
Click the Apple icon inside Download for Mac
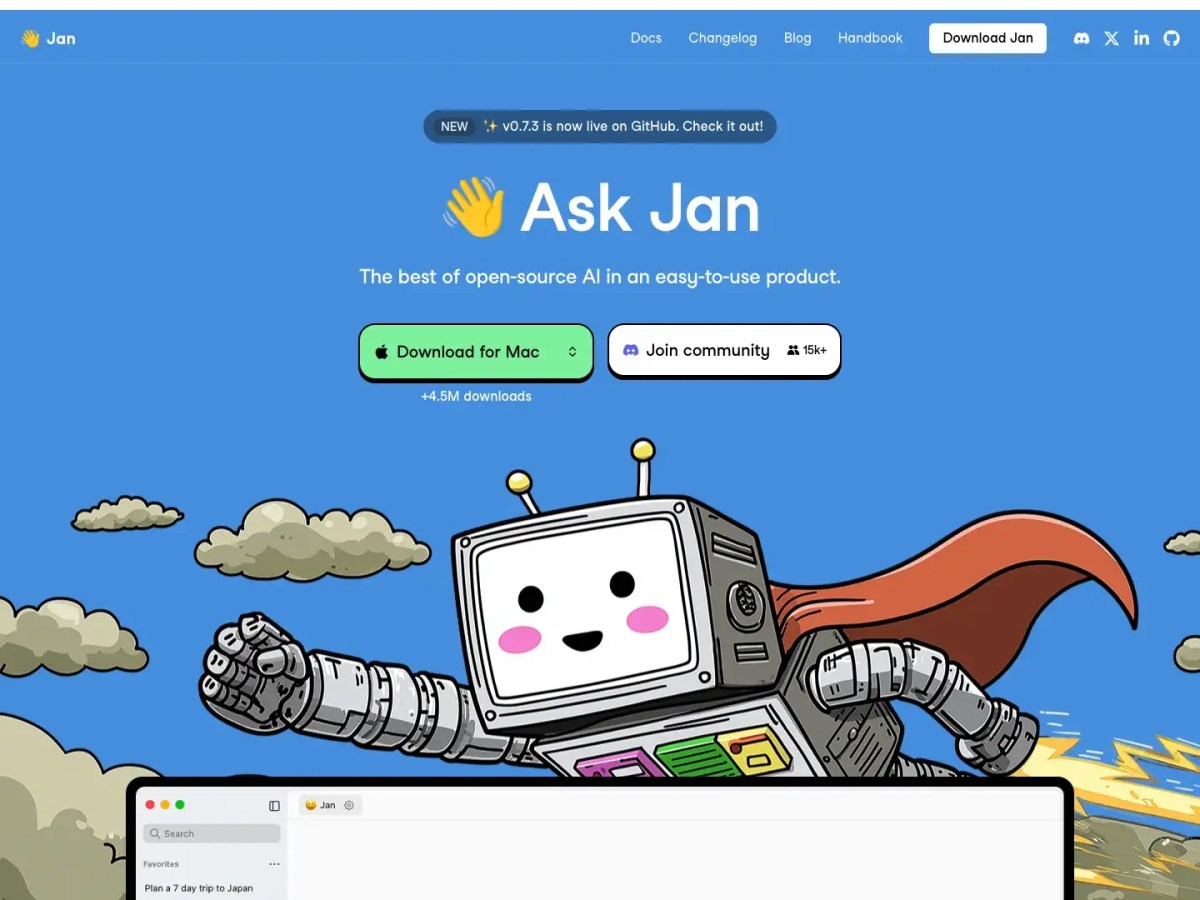[x=381, y=351]
